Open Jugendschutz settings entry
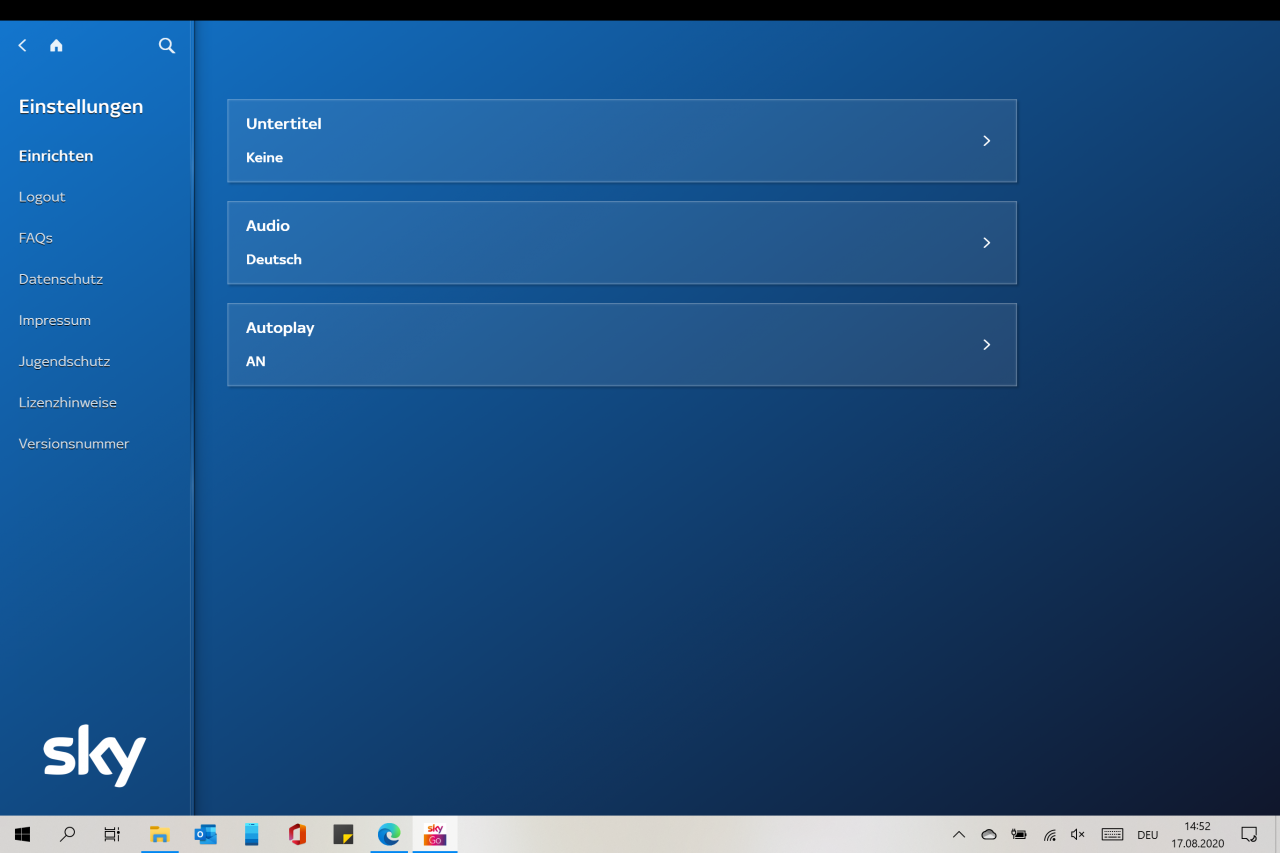The height and width of the screenshot is (853, 1280). 64,361
